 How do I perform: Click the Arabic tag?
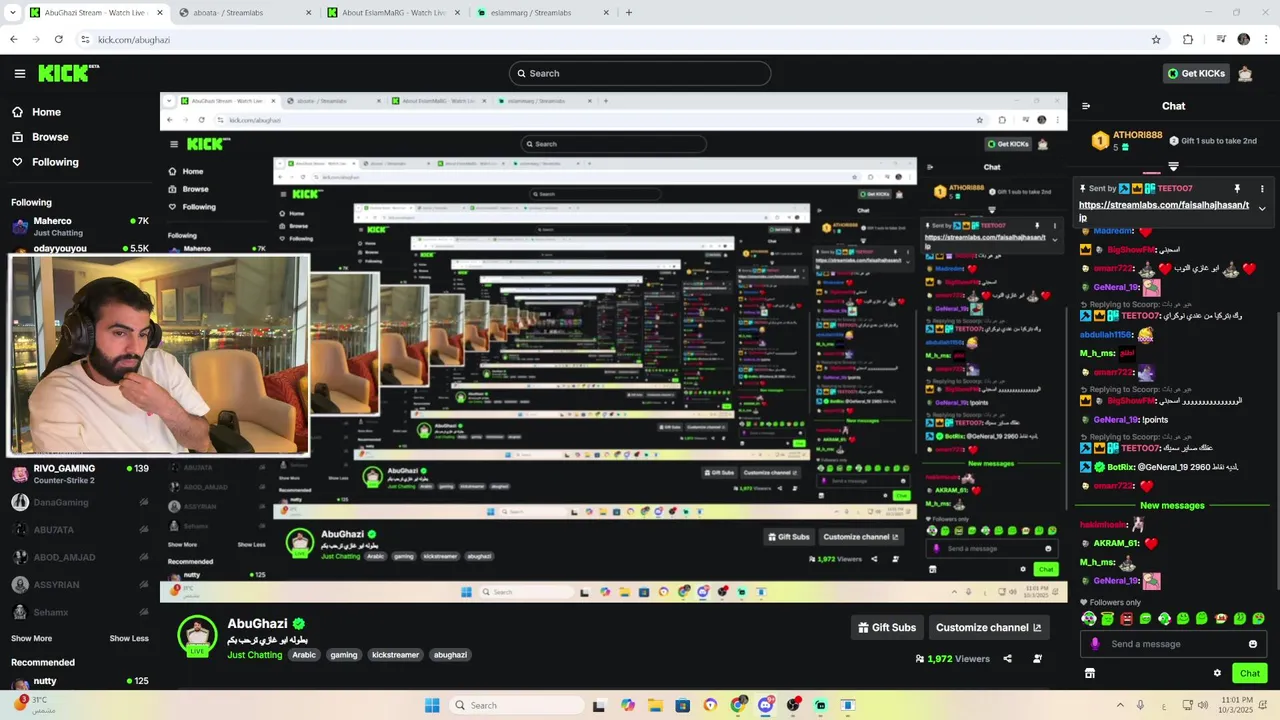pos(304,655)
